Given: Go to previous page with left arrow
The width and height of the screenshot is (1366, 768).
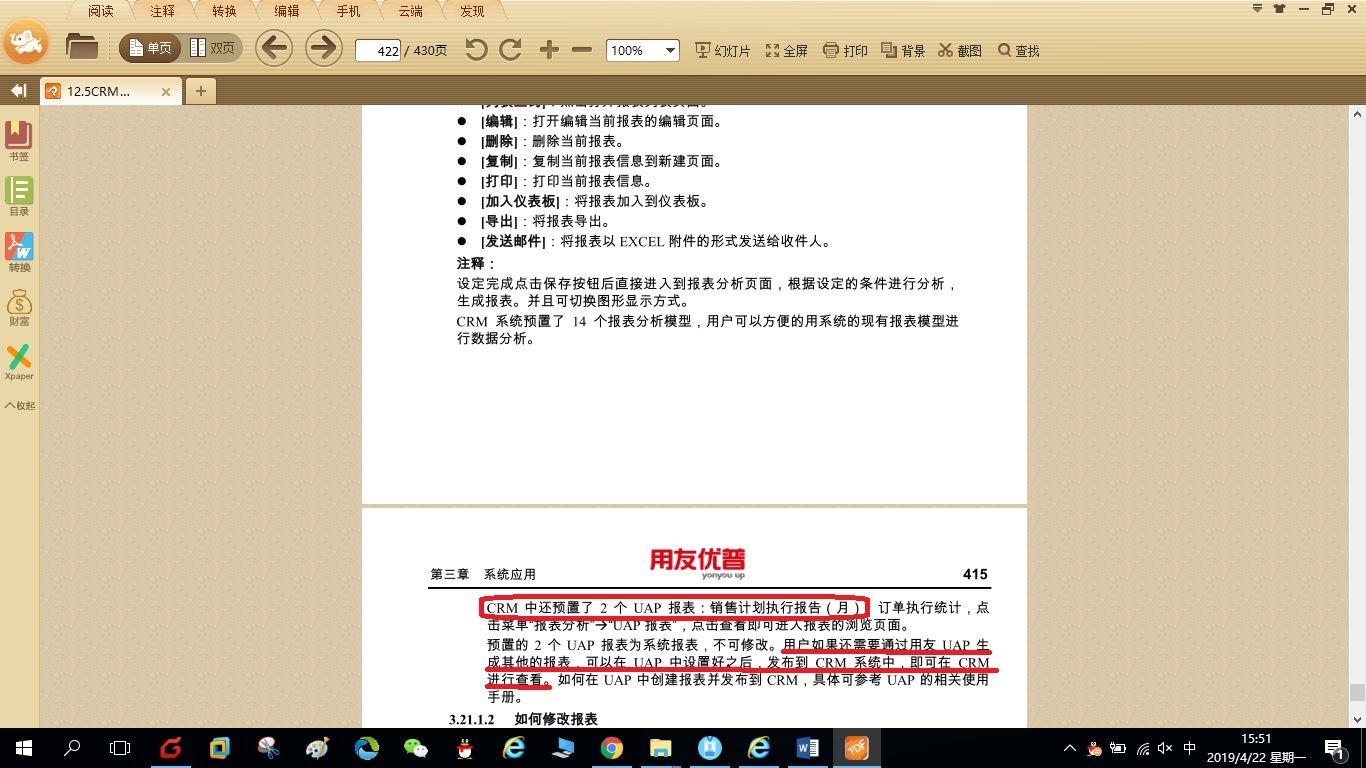Looking at the screenshot, I should coord(274,48).
